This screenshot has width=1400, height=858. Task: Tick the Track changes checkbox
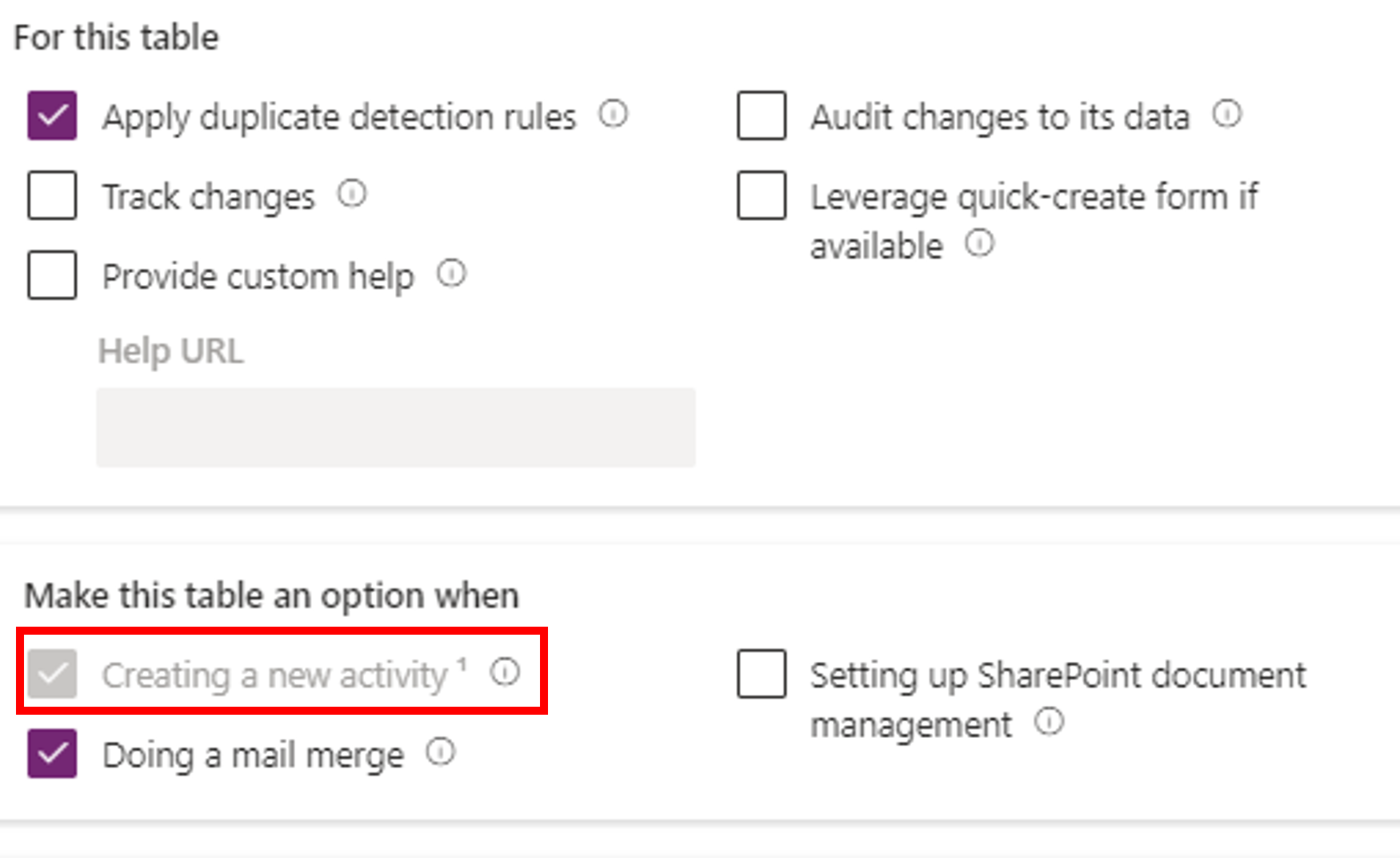coord(52,194)
